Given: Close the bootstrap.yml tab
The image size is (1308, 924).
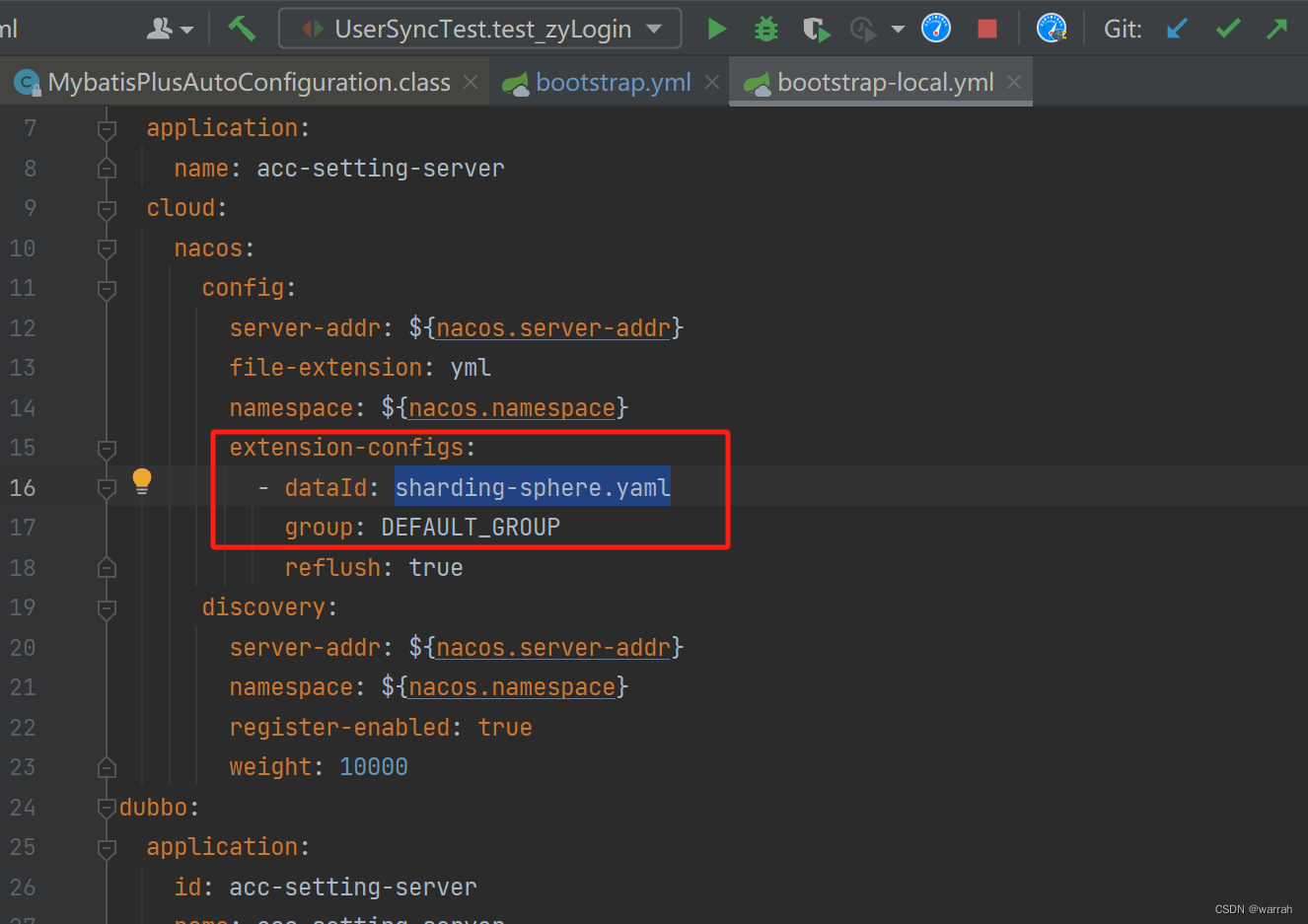Looking at the screenshot, I should (712, 82).
